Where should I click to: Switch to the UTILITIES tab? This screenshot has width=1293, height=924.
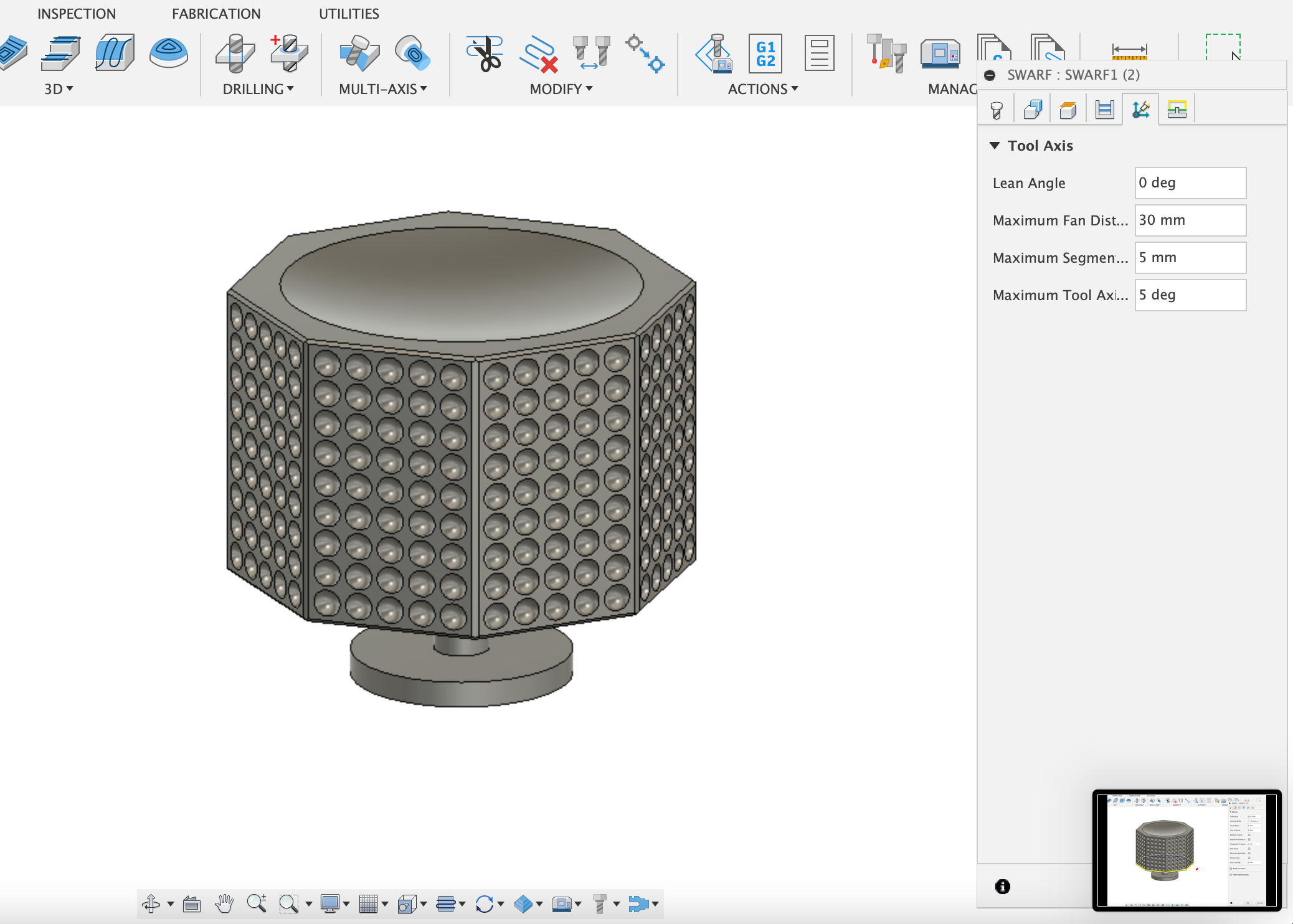point(349,14)
